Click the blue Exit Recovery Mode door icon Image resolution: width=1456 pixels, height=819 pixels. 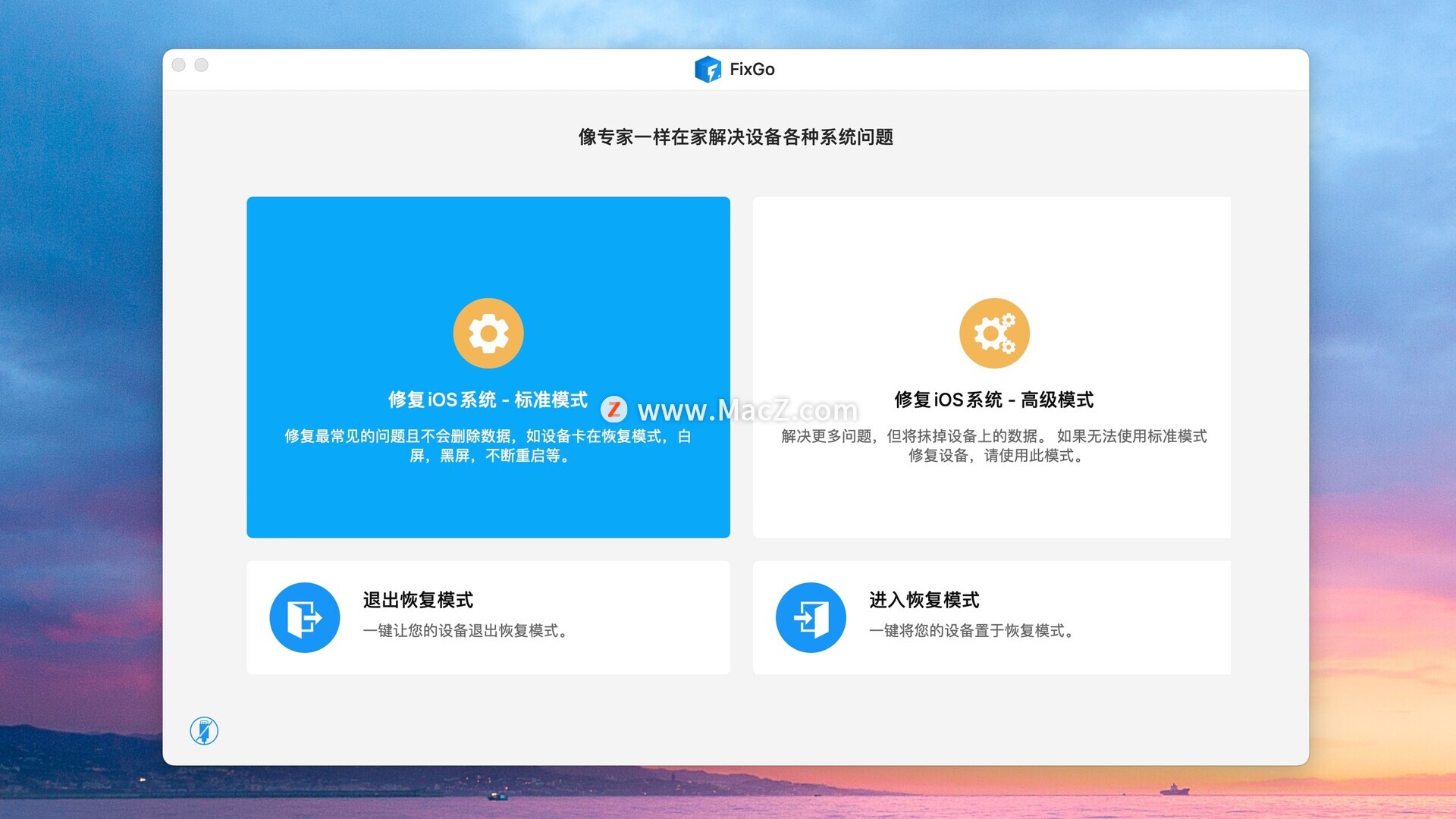305,617
